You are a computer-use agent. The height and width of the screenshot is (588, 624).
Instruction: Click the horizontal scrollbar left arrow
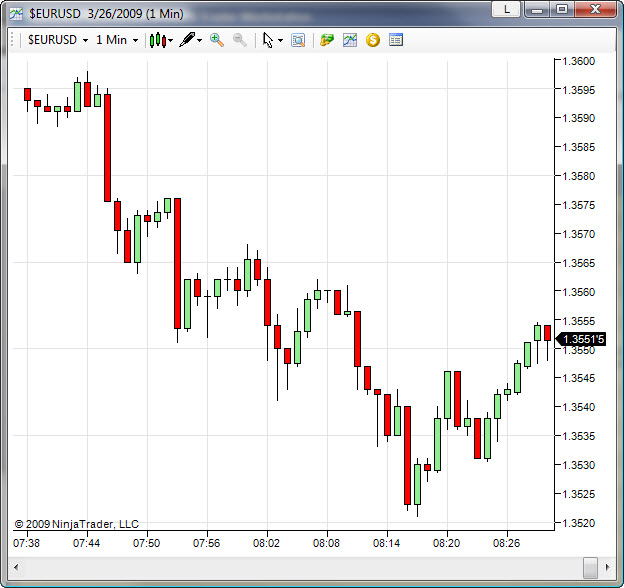16,567
